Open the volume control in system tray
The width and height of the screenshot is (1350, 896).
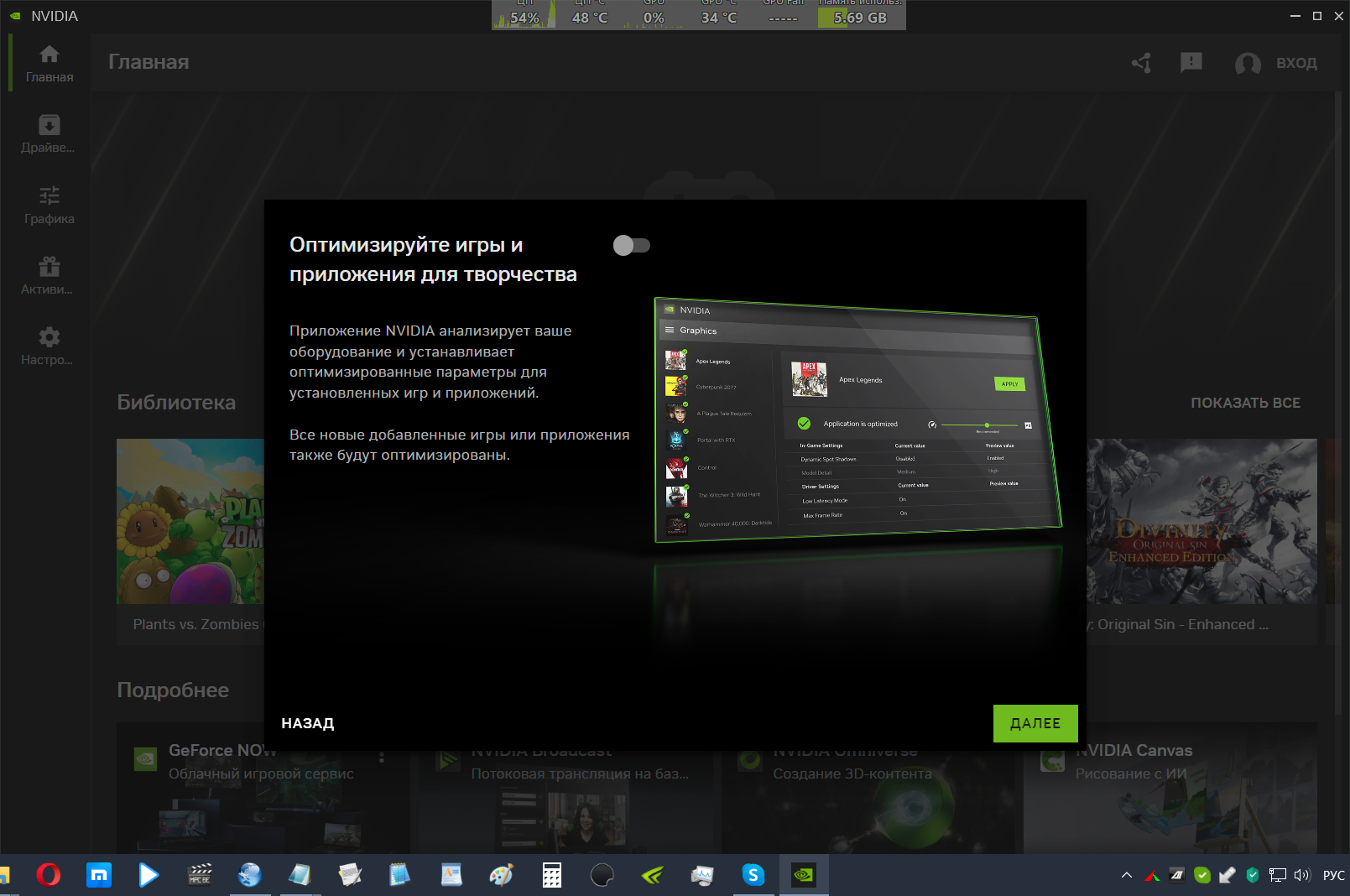[1301, 875]
